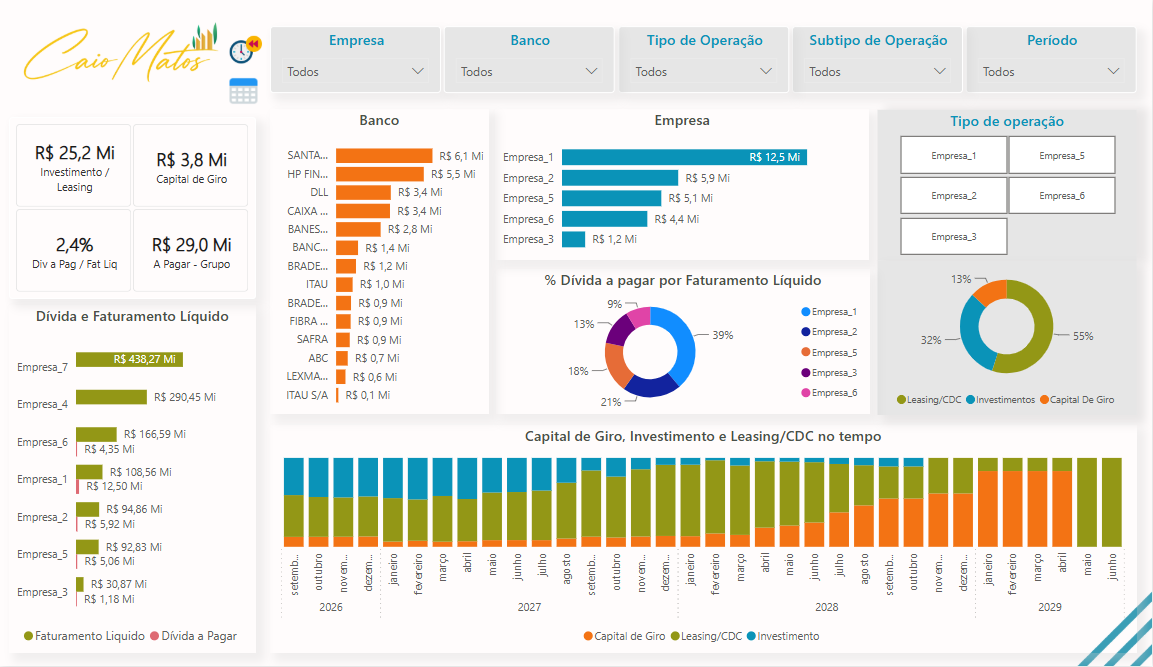Click Empresa_5 legend swatch in donut chart

coord(805,352)
